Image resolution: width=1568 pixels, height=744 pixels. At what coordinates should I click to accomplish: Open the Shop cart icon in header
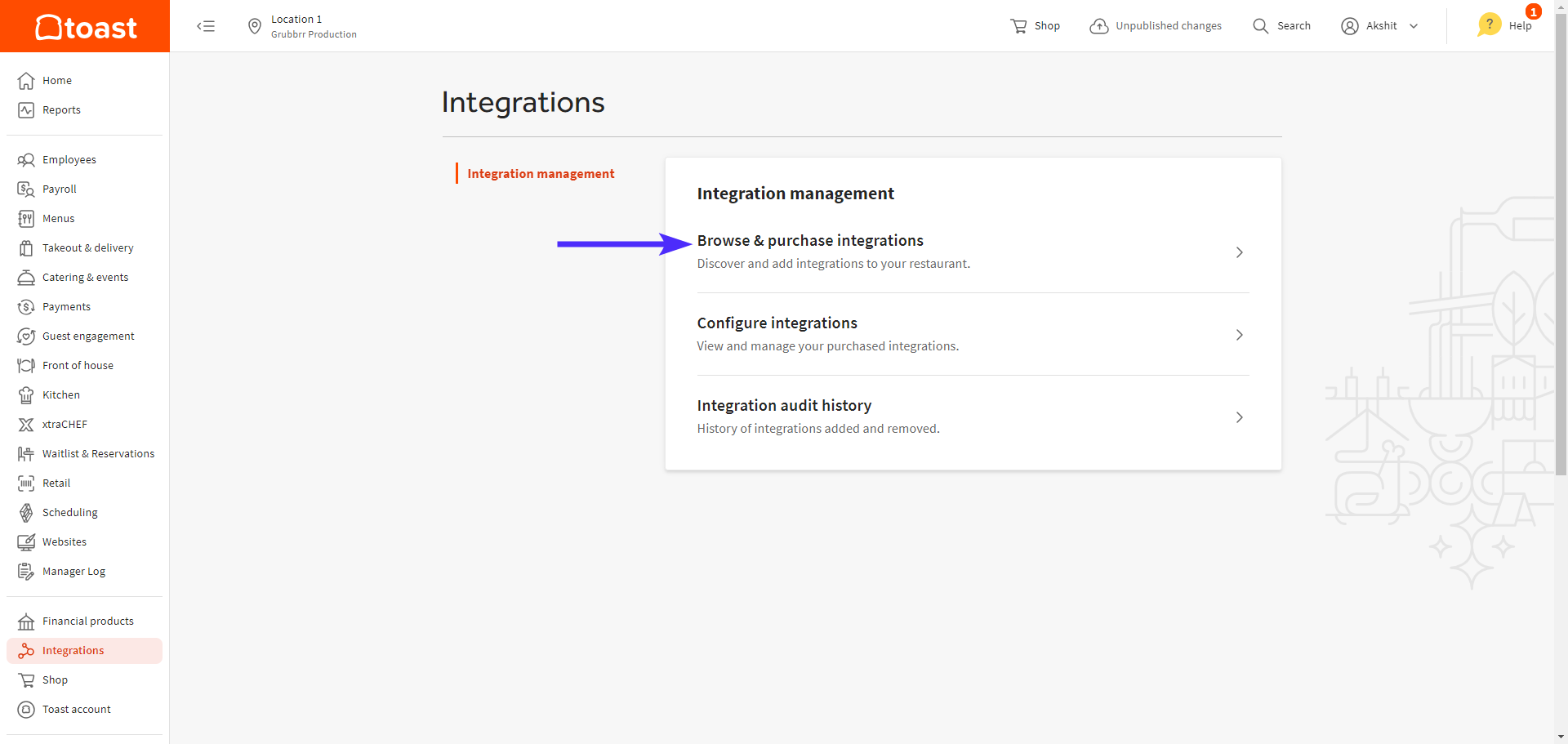(1018, 26)
